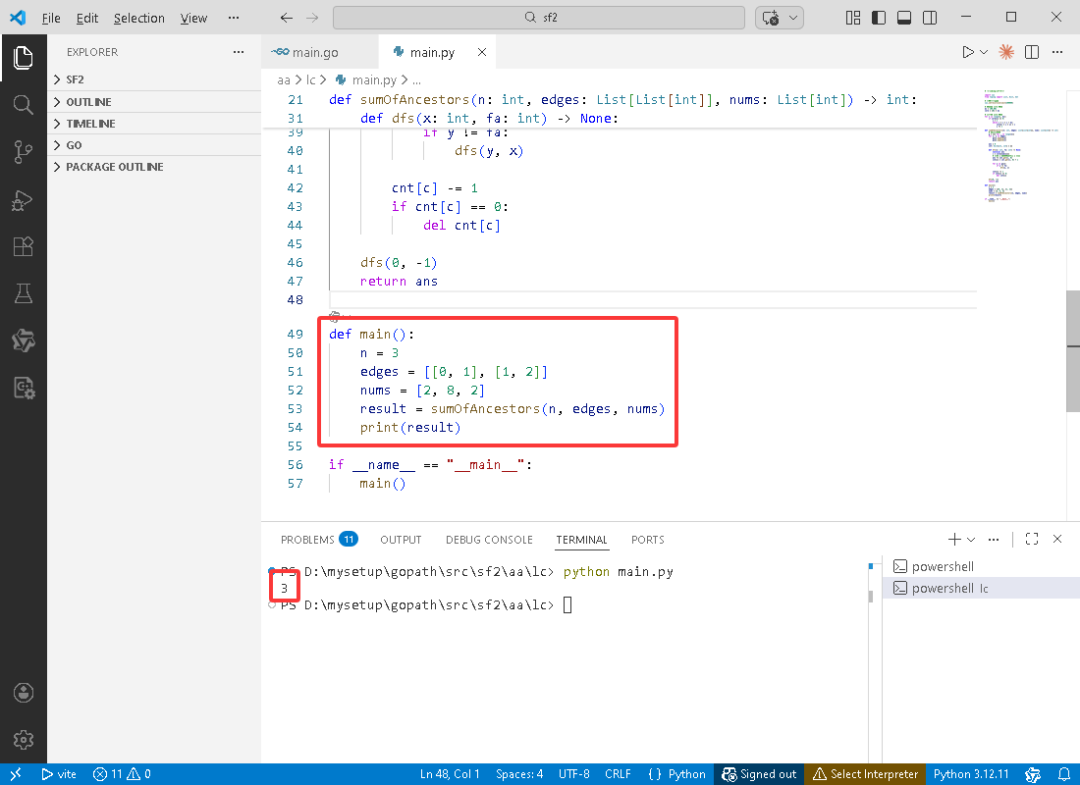This screenshot has width=1080, height=785.
Task: Close the main.py editor tab
Action: pyautogui.click(x=482, y=52)
